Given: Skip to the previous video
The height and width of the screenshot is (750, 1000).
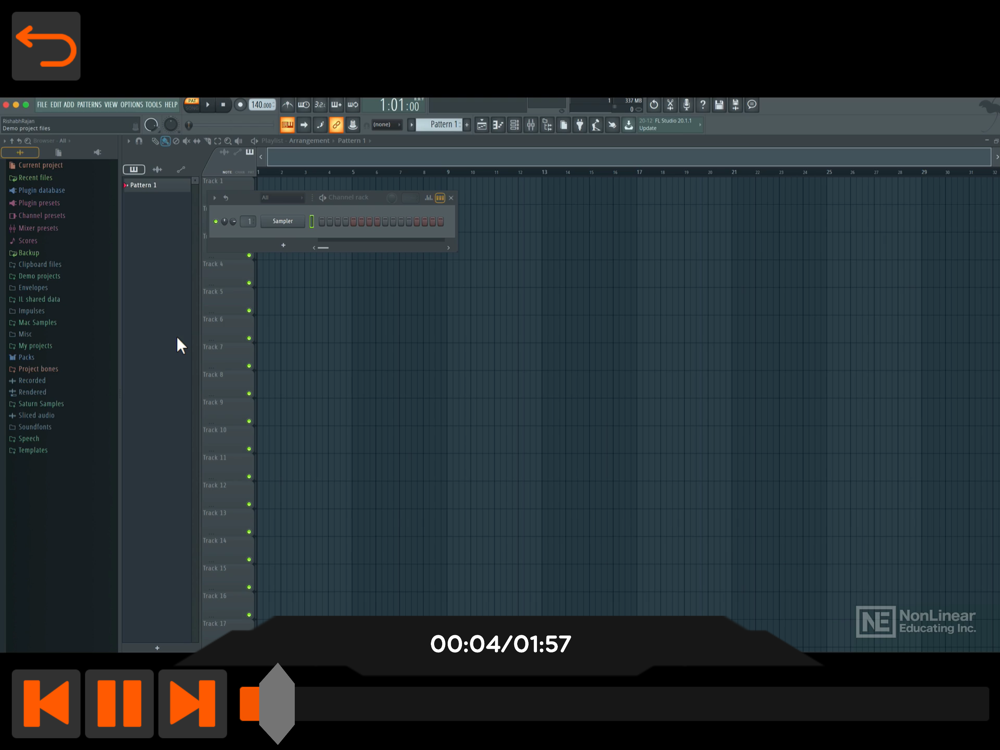Looking at the screenshot, I should (46, 703).
